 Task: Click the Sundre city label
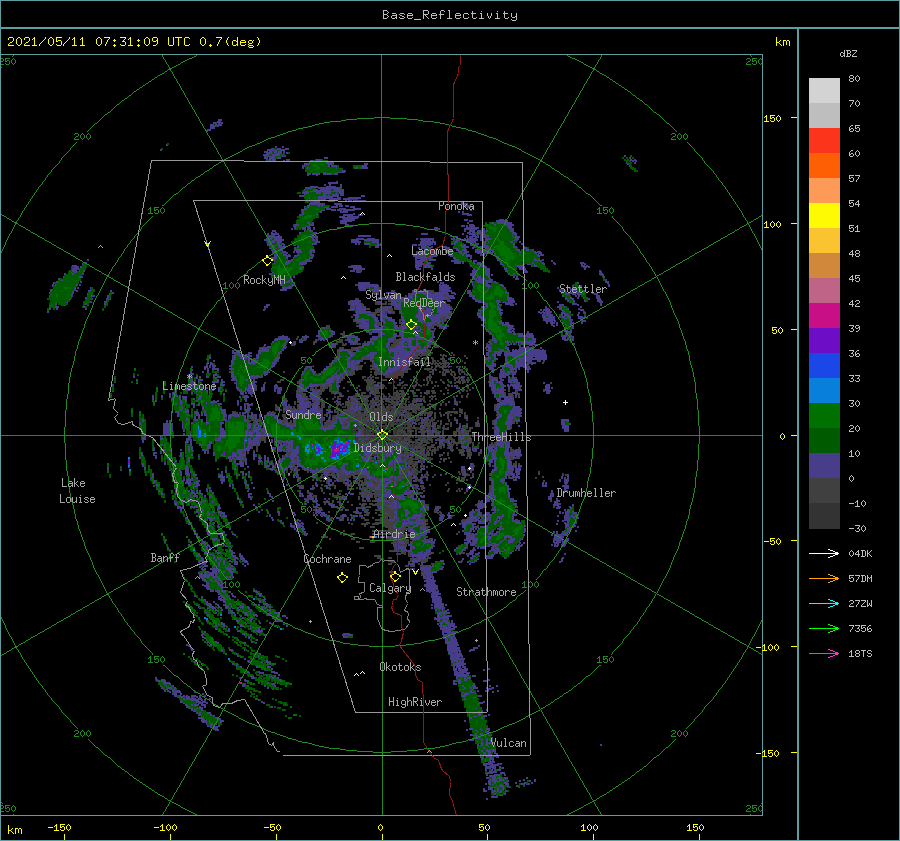[303, 414]
